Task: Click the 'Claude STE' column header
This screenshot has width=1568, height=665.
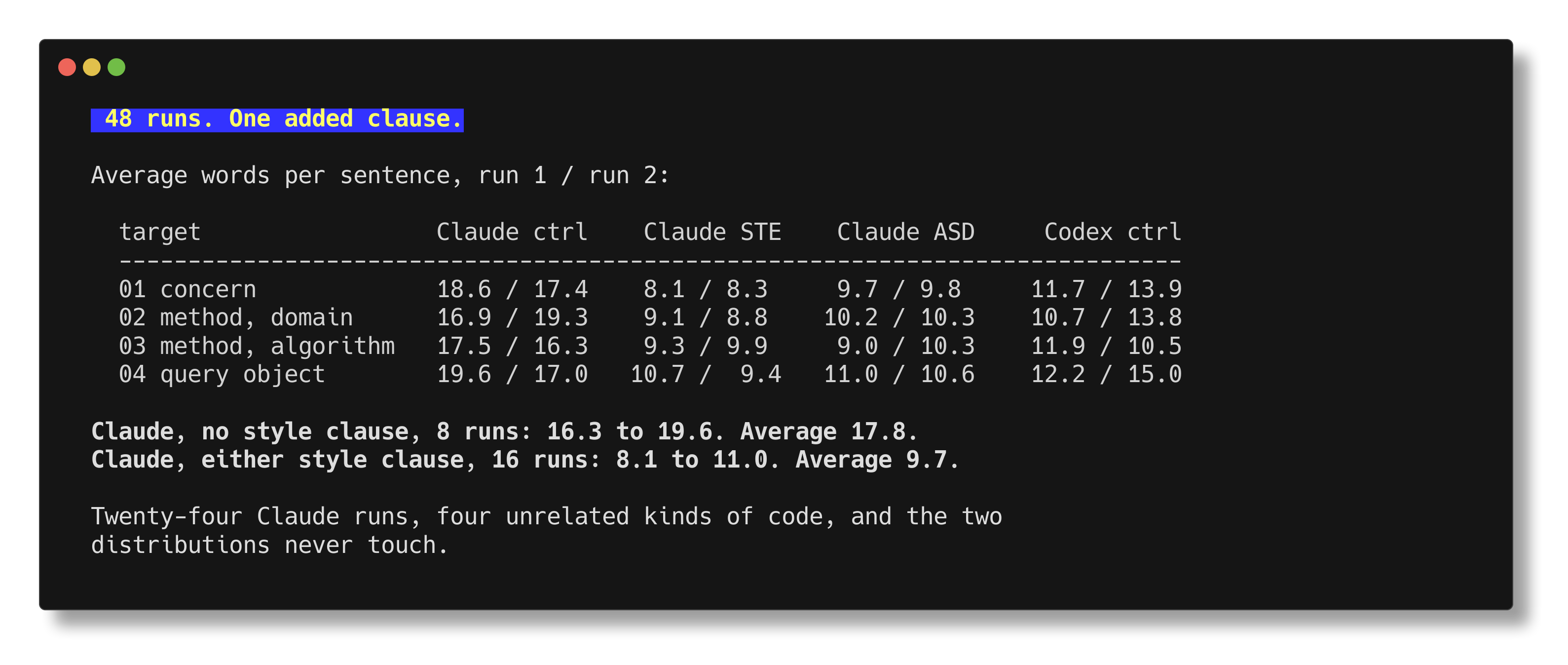Action: click(712, 233)
